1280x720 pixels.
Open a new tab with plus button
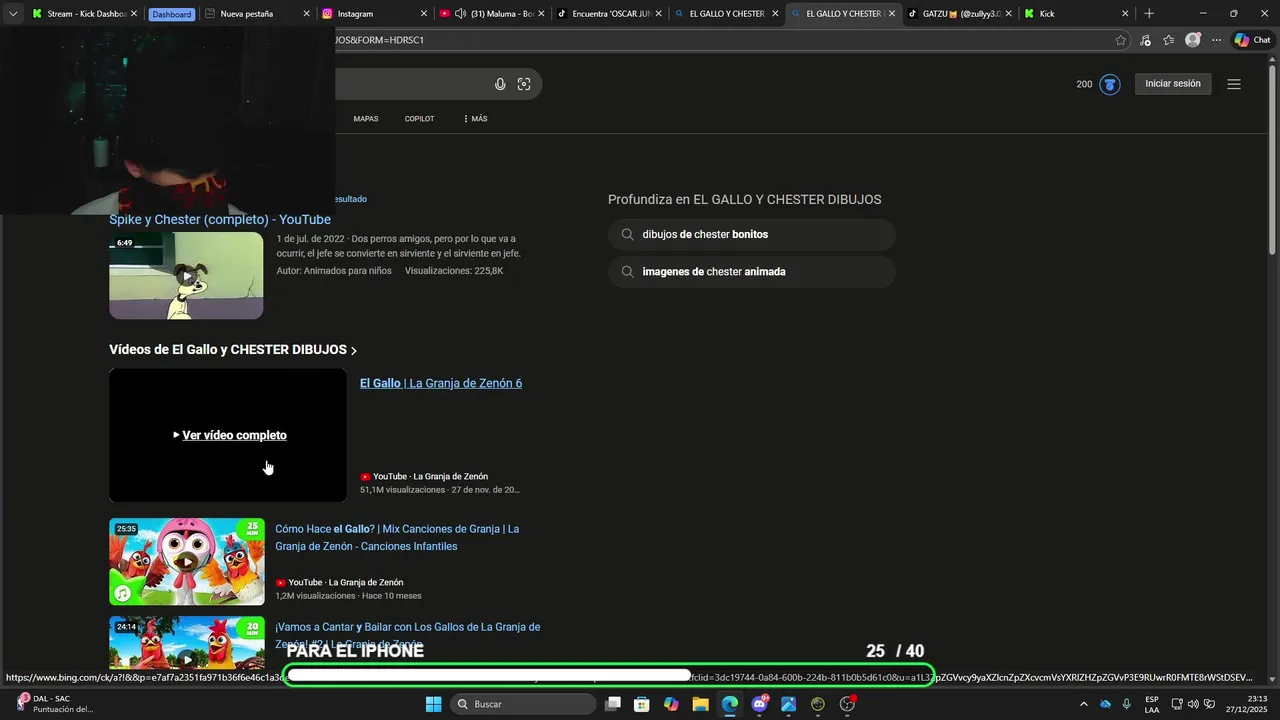point(1149,14)
